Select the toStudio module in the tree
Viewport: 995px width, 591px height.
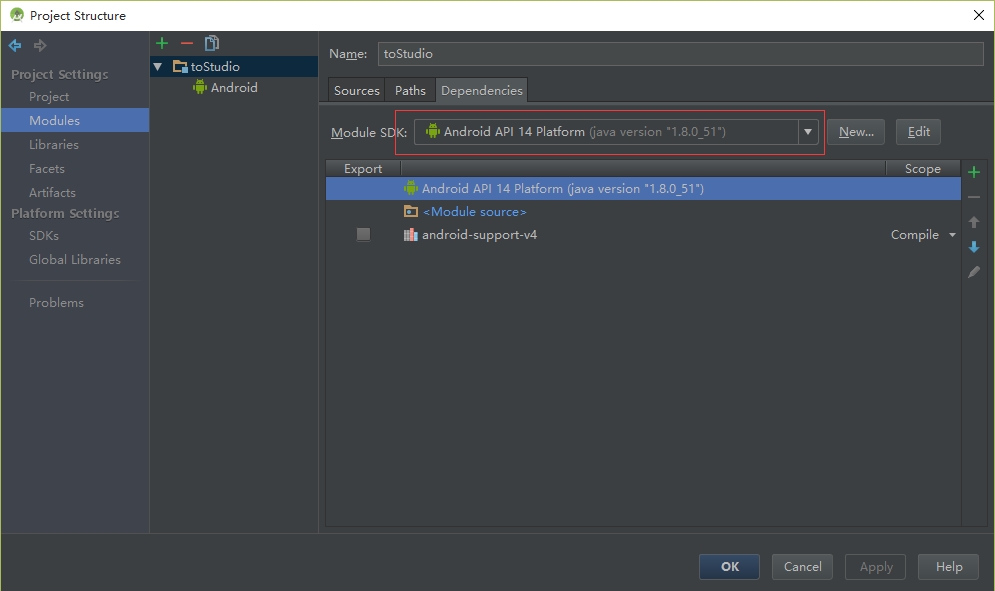pyautogui.click(x=234, y=66)
